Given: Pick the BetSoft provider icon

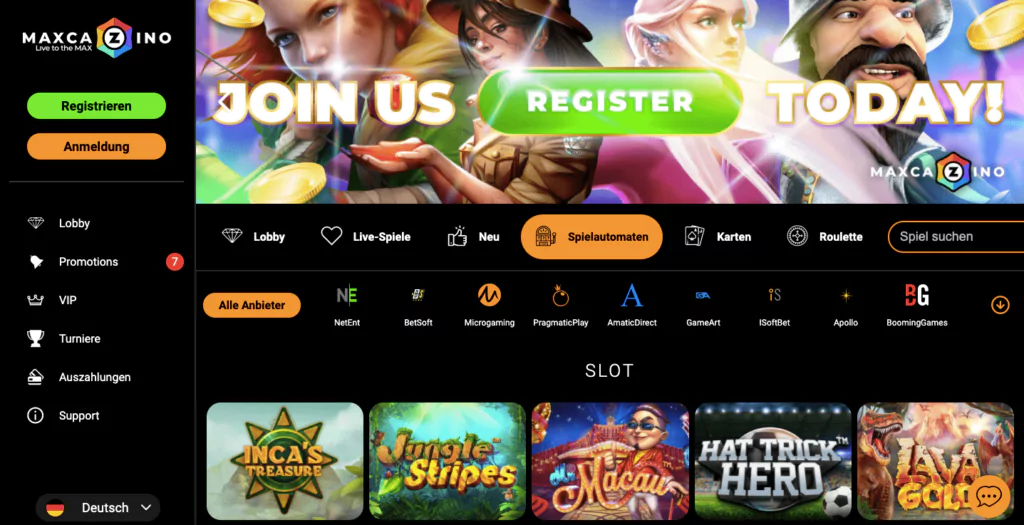Looking at the screenshot, I should pyautogui.click(x=418, y=295).
